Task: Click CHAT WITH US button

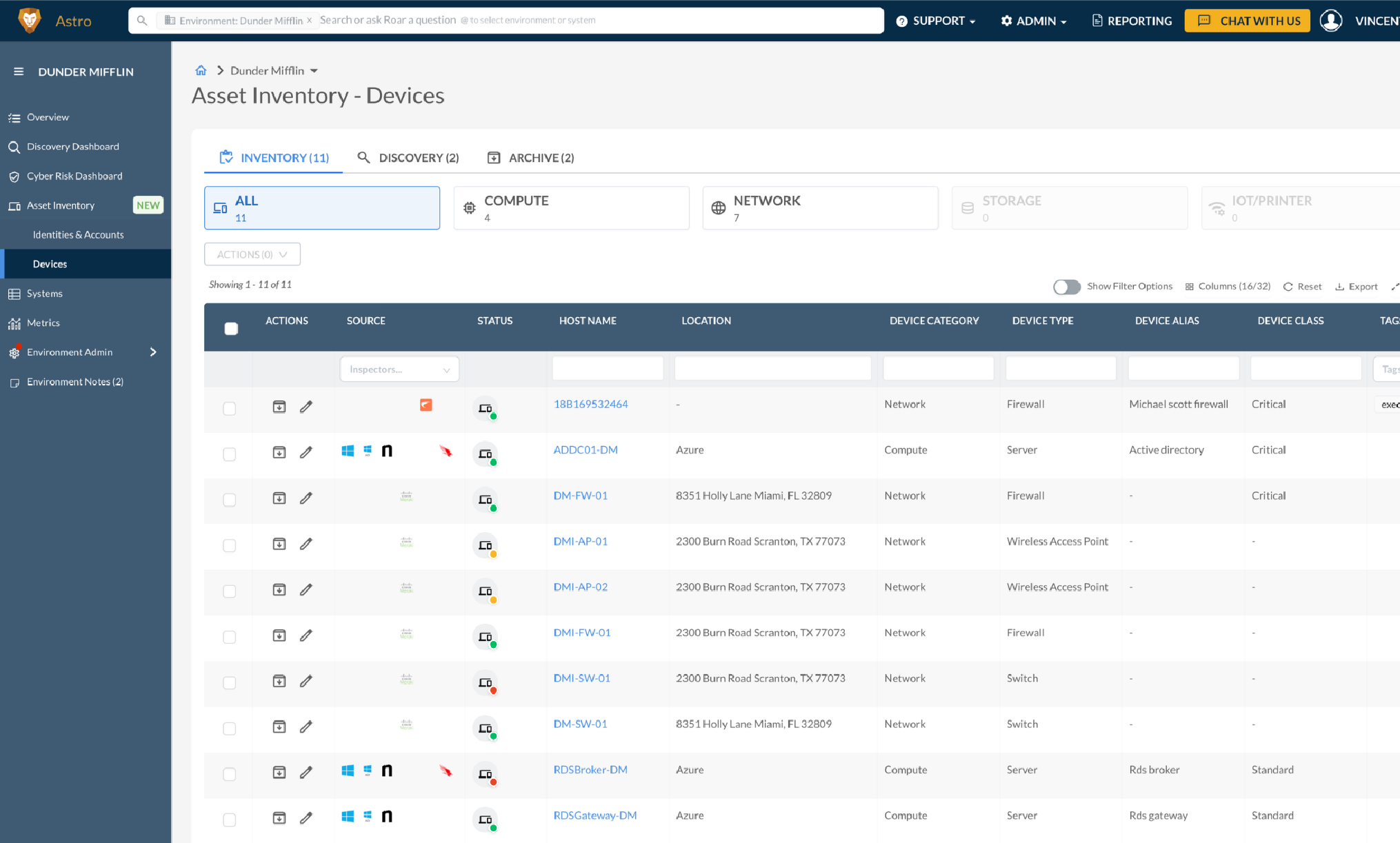Action: point(1248,21)
